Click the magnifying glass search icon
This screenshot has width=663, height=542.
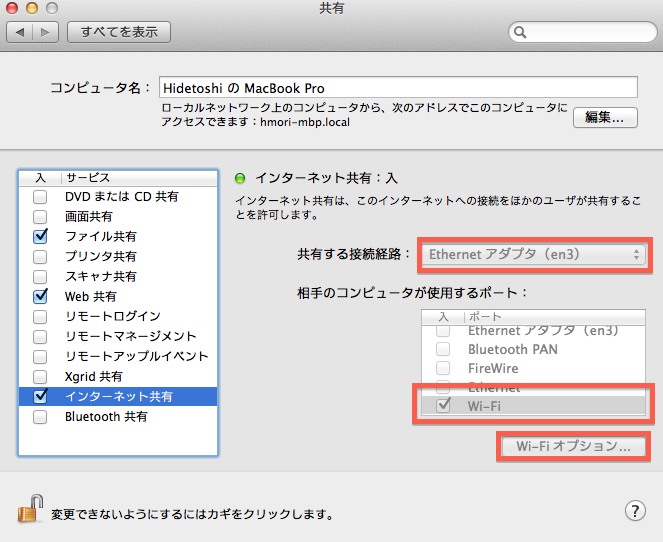(x=520, y=32)
